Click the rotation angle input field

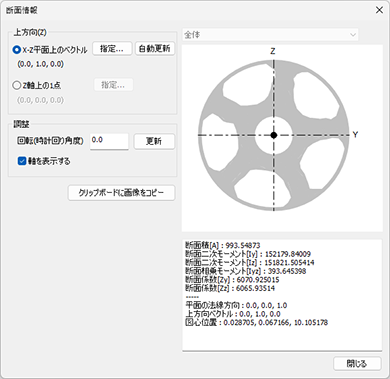point(109,141)
